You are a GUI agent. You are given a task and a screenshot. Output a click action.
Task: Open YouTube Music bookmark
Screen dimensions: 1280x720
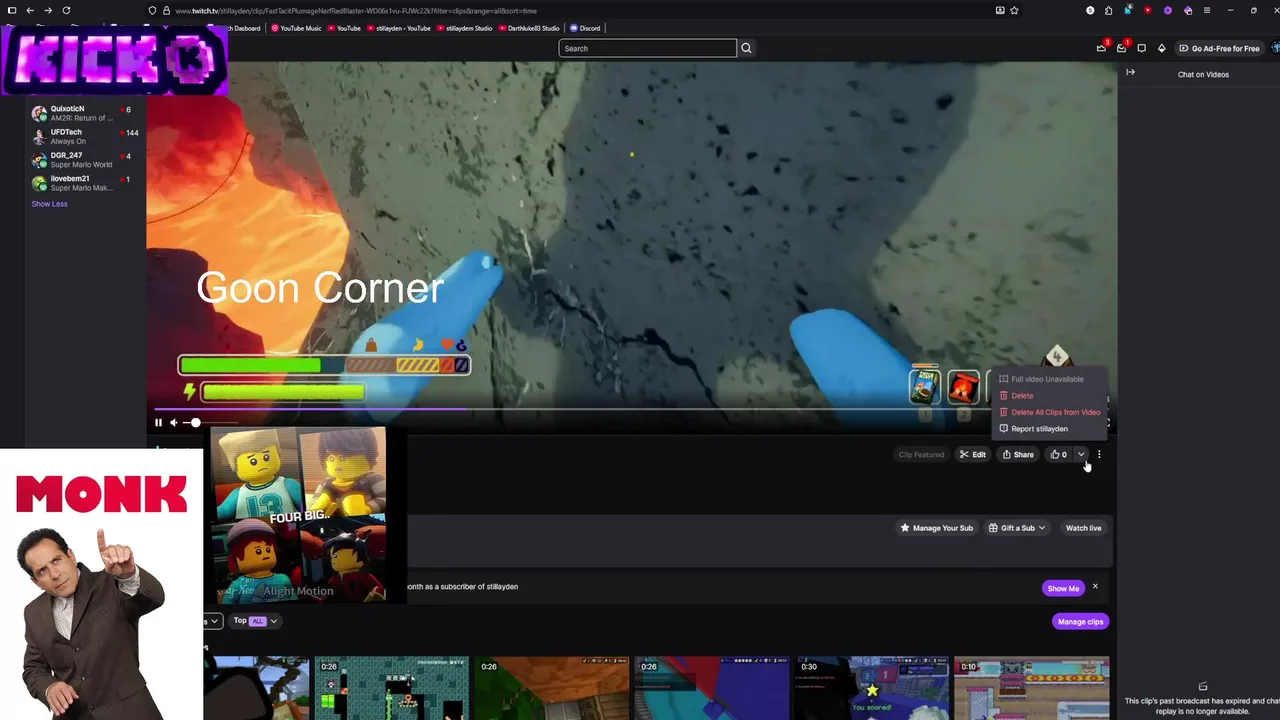296,28
